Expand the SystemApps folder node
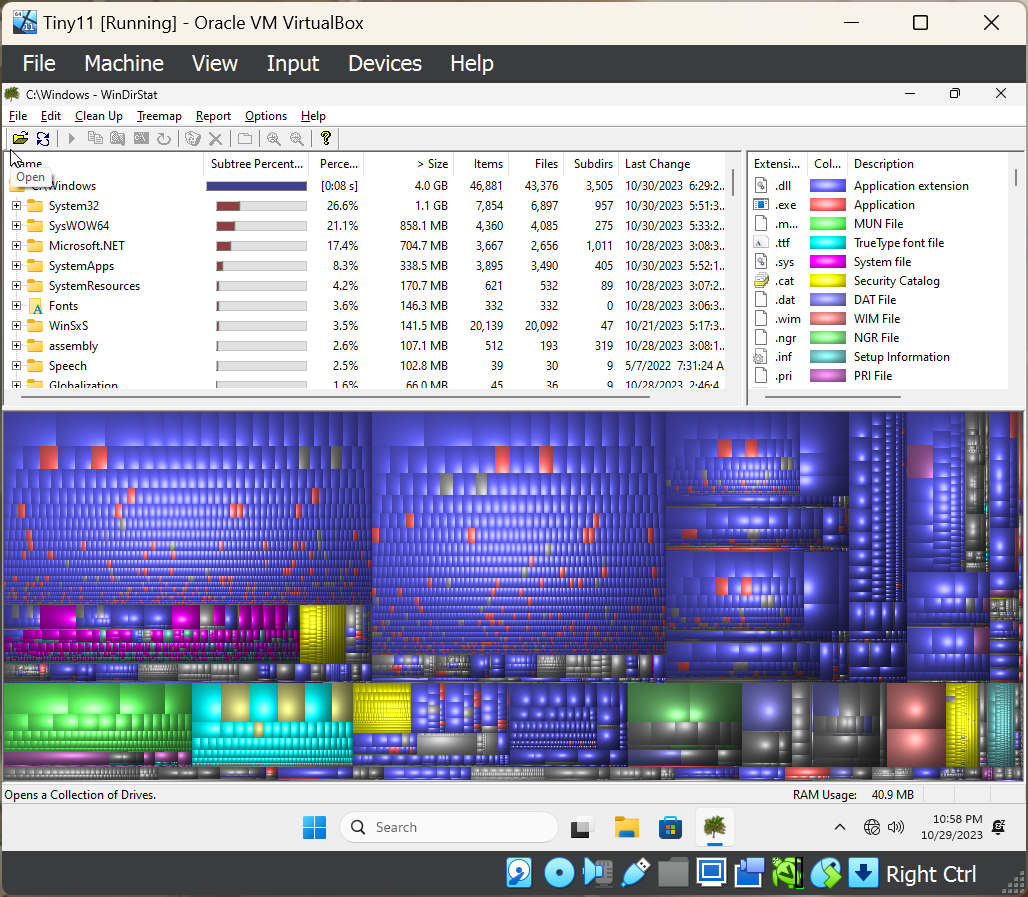1028x897 pixels. [16, 266]
